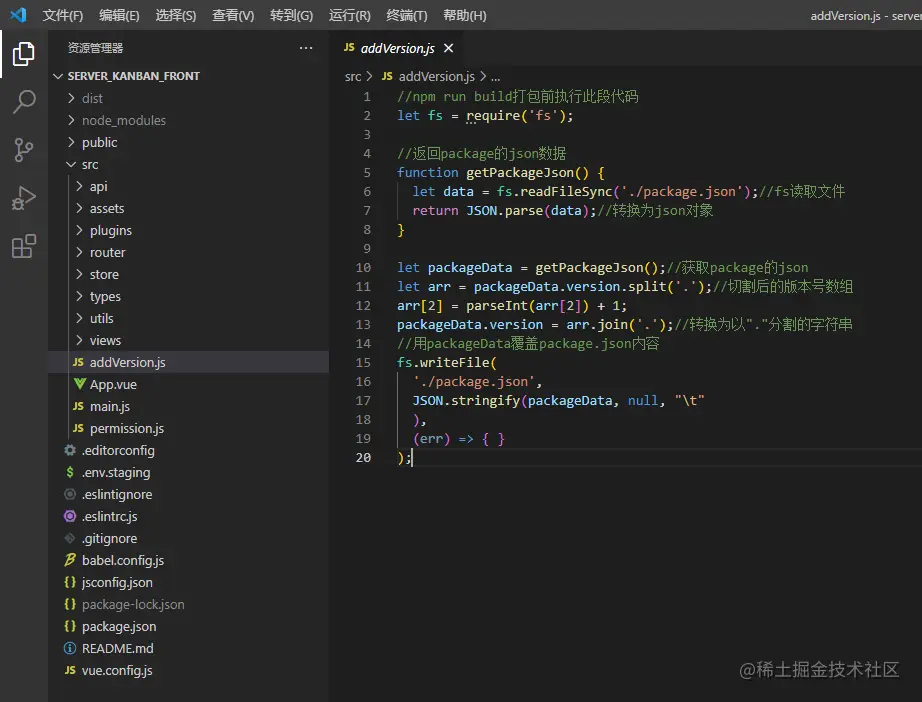922x702 pixels.
Task: Open App.vue in the file tree
Action: [113, 384]
